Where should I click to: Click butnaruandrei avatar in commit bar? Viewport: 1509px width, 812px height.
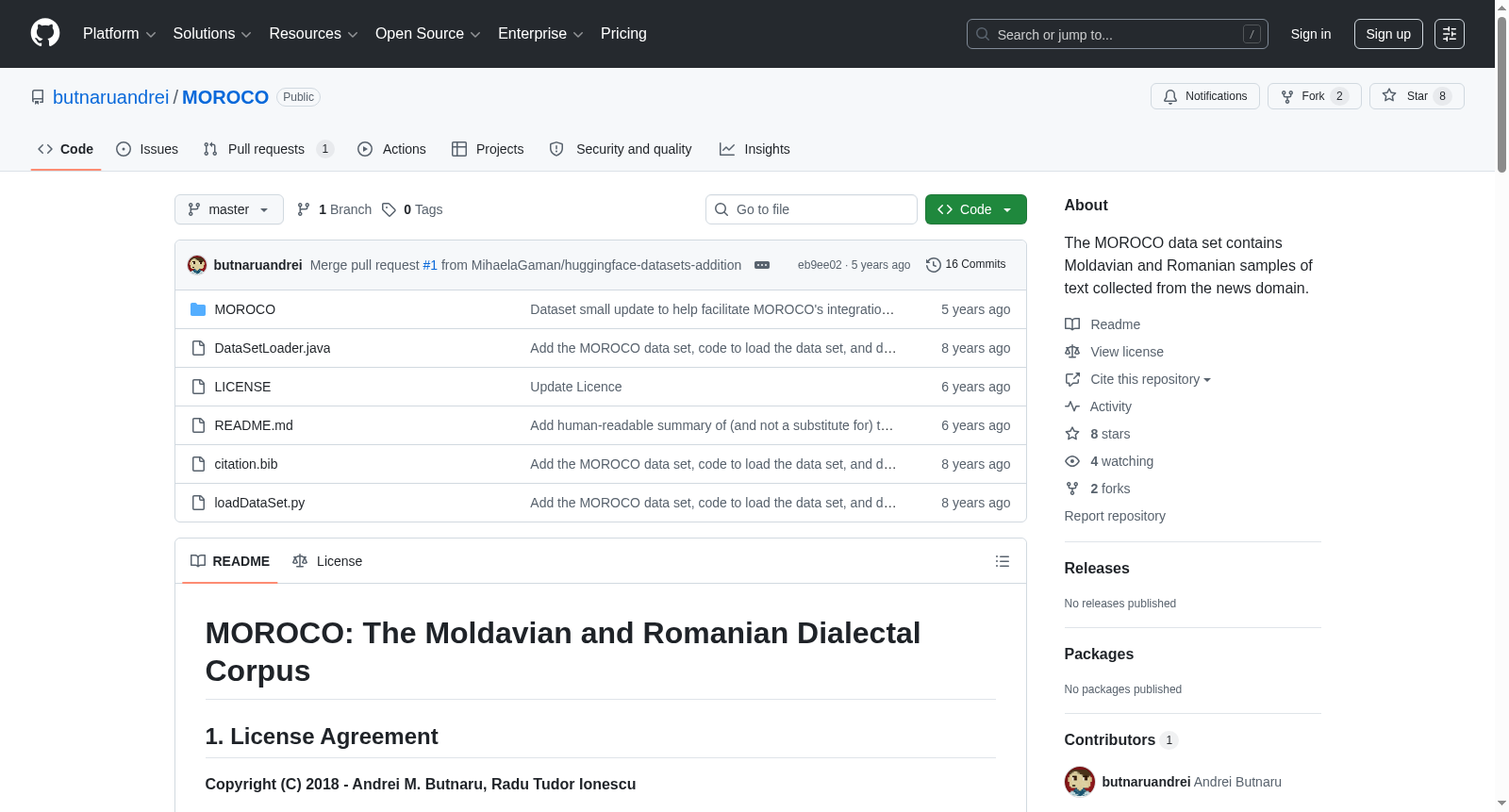pyautogui.click(x=197, y=265)
